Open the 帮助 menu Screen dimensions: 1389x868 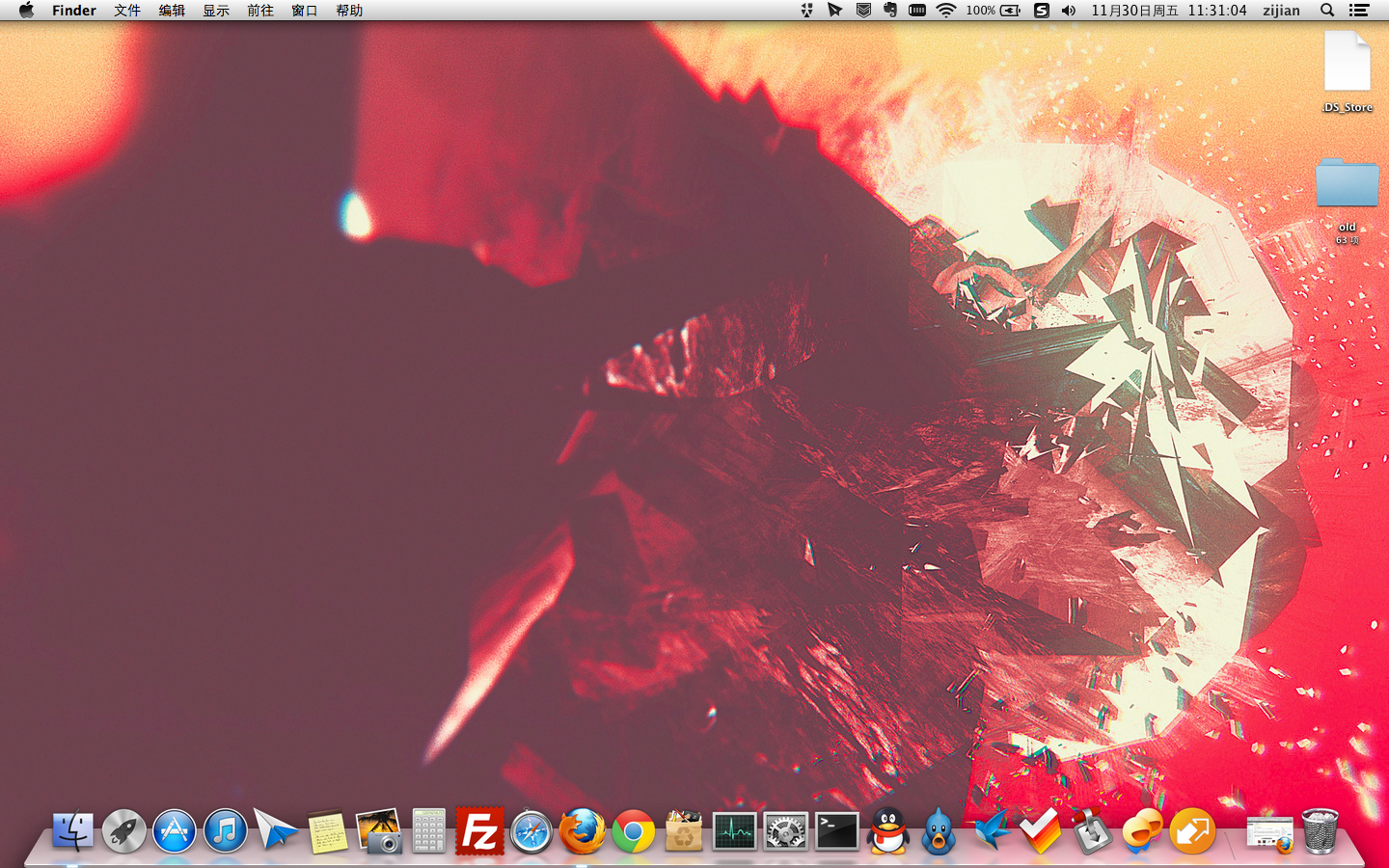click(349, 11)
